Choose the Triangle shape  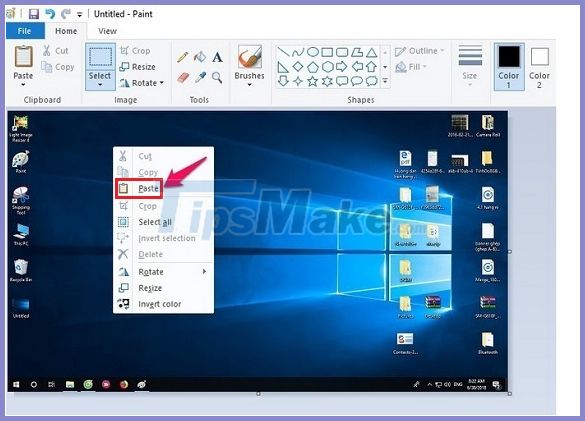pos(372,52)
